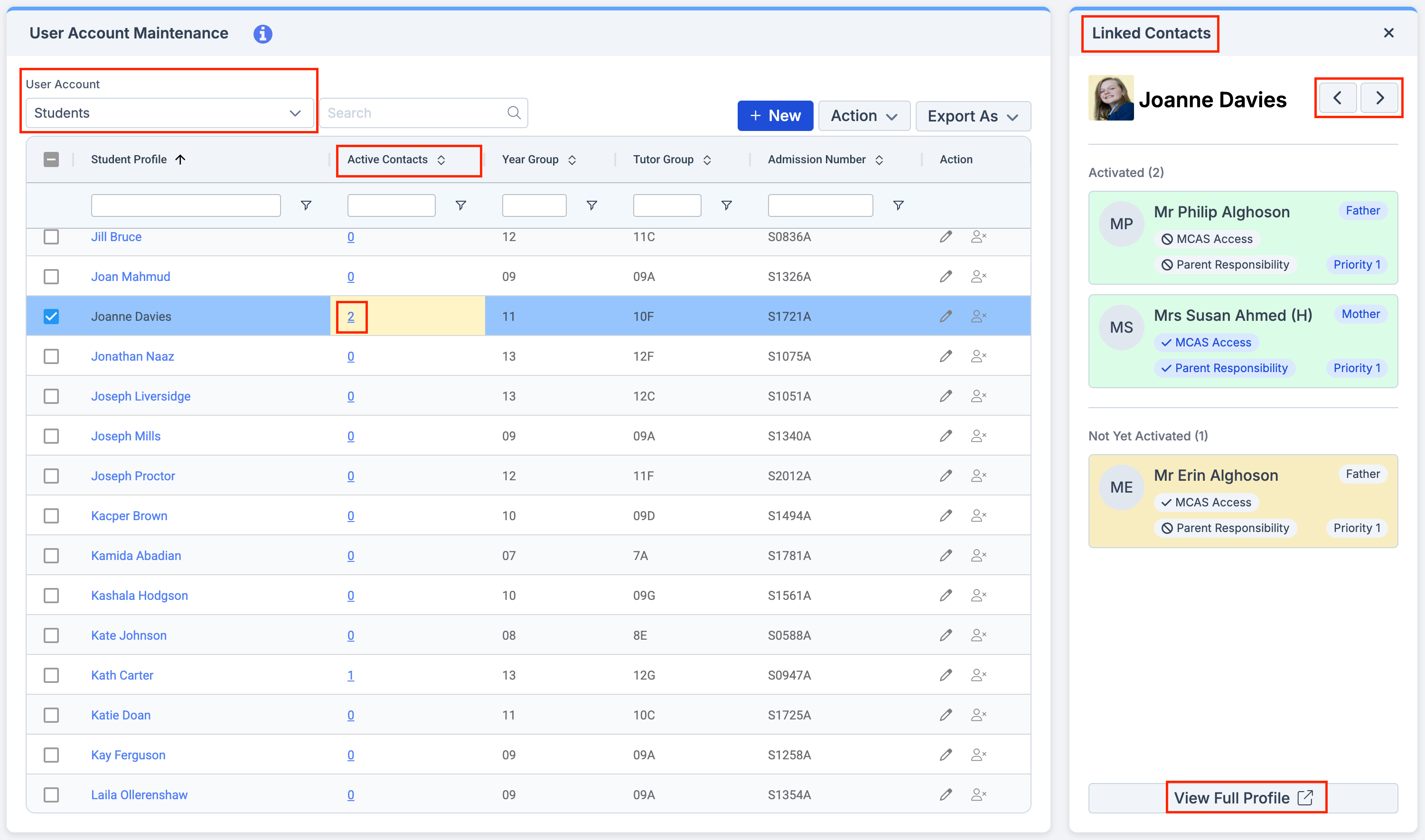This screenshot has height=840, width=1425.
Task: Open the Admission Number filter funnel
Action: pyautogui.click(x=898, y=205)
